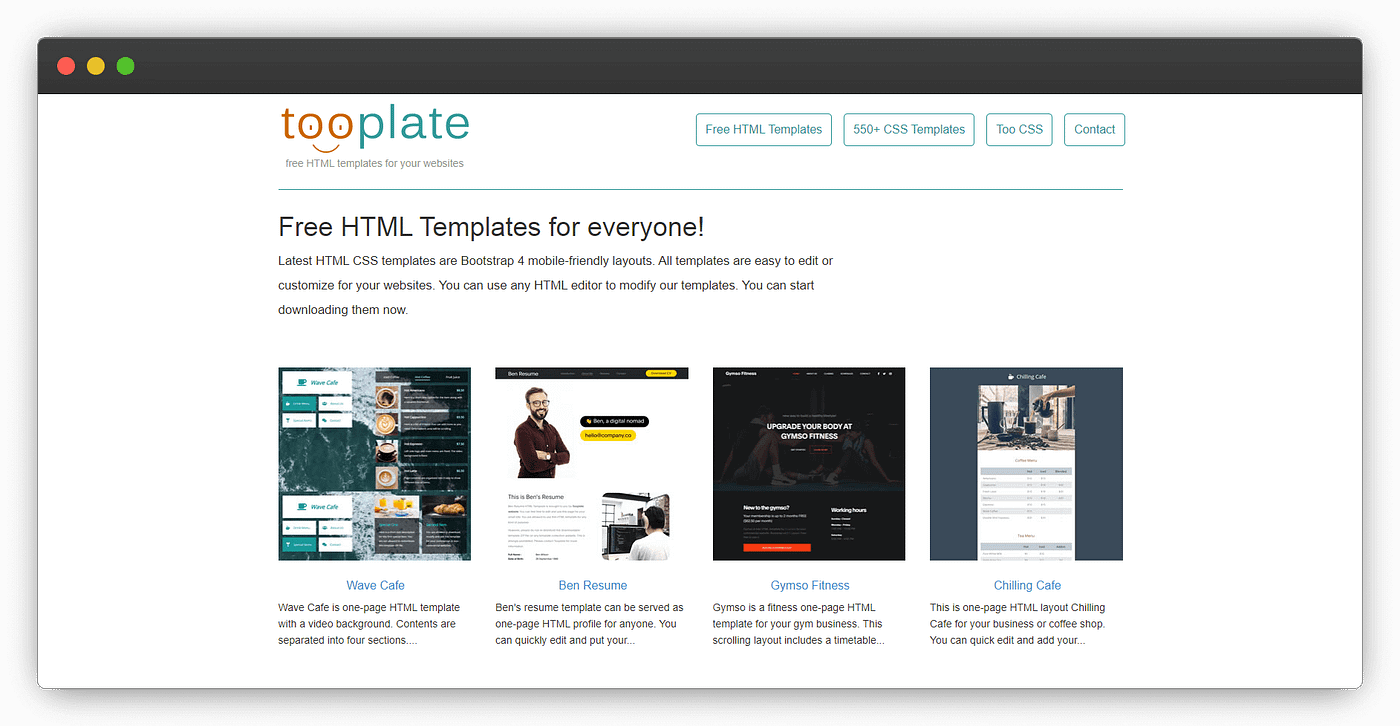
Task: Click description starting 'Ben's resume template can be served'
Action: tap(590, 624)
